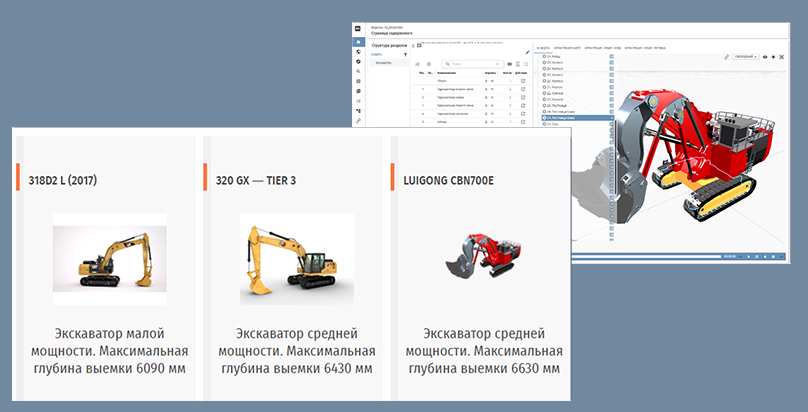Switch to the third illustration tab in the viewer
808x412 pixels.
coord(603,48)
